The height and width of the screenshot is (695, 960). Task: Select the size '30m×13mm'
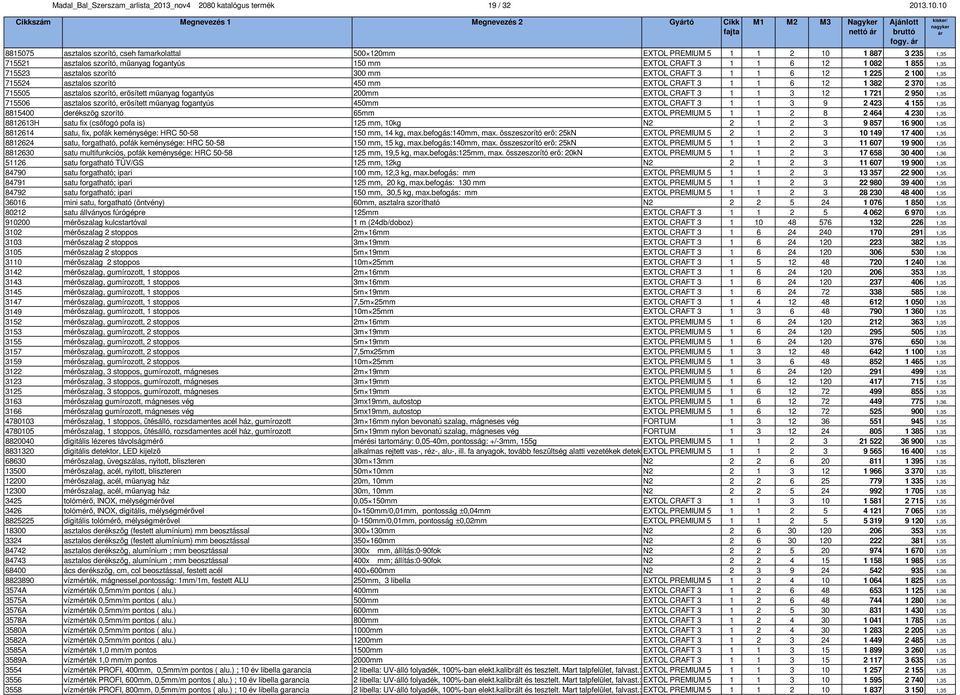[374, 461]
